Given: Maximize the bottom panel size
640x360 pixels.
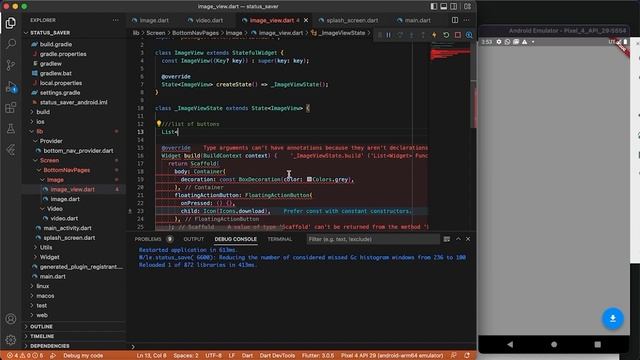Looking at the screenshot, I should pyautogui.click(x=458, y=239).
